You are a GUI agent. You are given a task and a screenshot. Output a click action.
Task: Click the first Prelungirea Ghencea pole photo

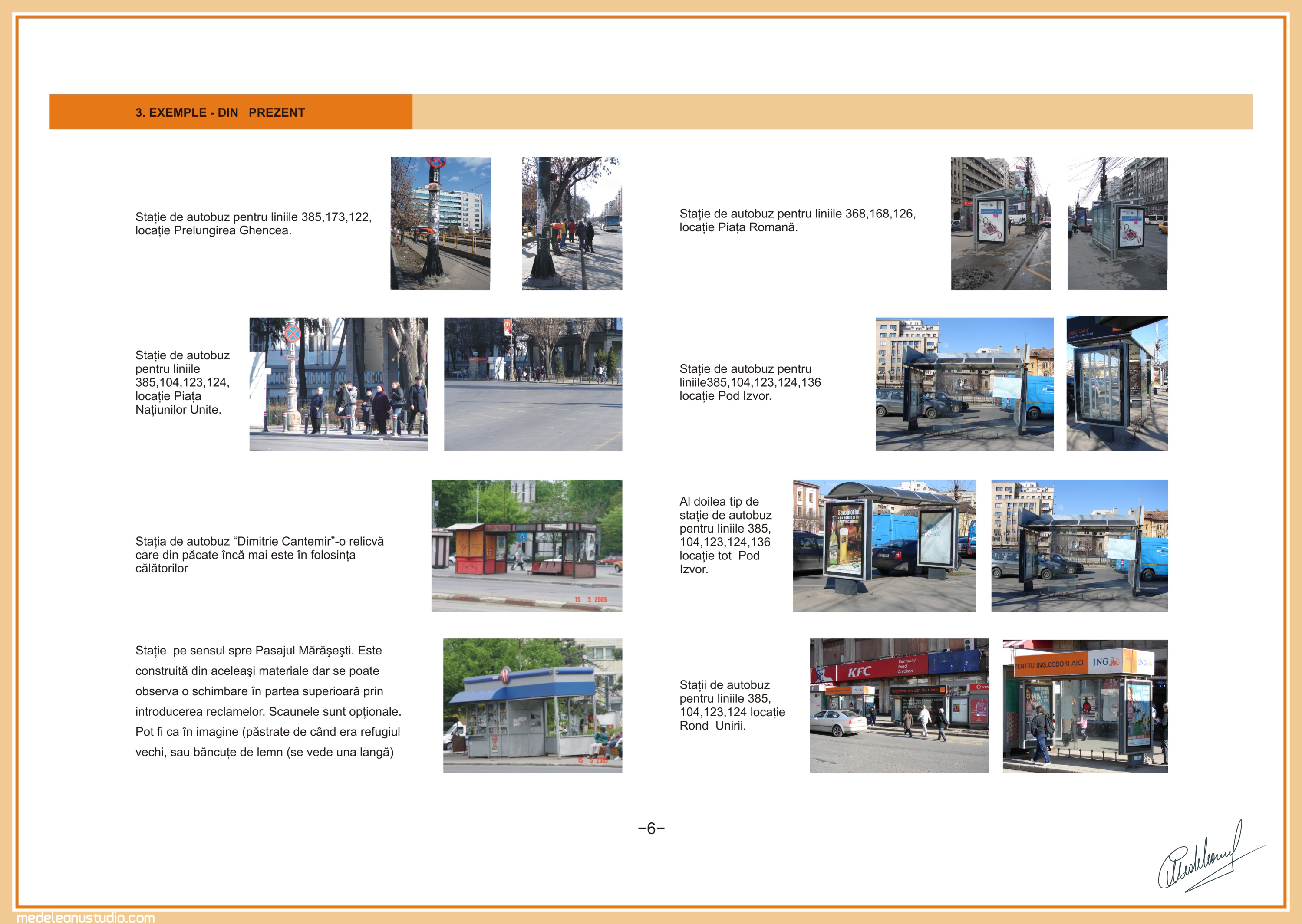coord(440,224)
